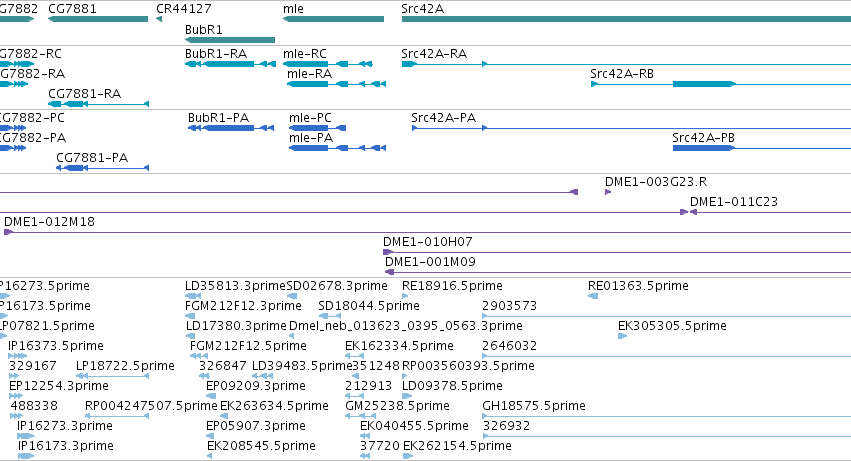Open the RE18916.5prime EST label
Image resolution: width=851 pixels, height=461 pixels.
point(452,286)
